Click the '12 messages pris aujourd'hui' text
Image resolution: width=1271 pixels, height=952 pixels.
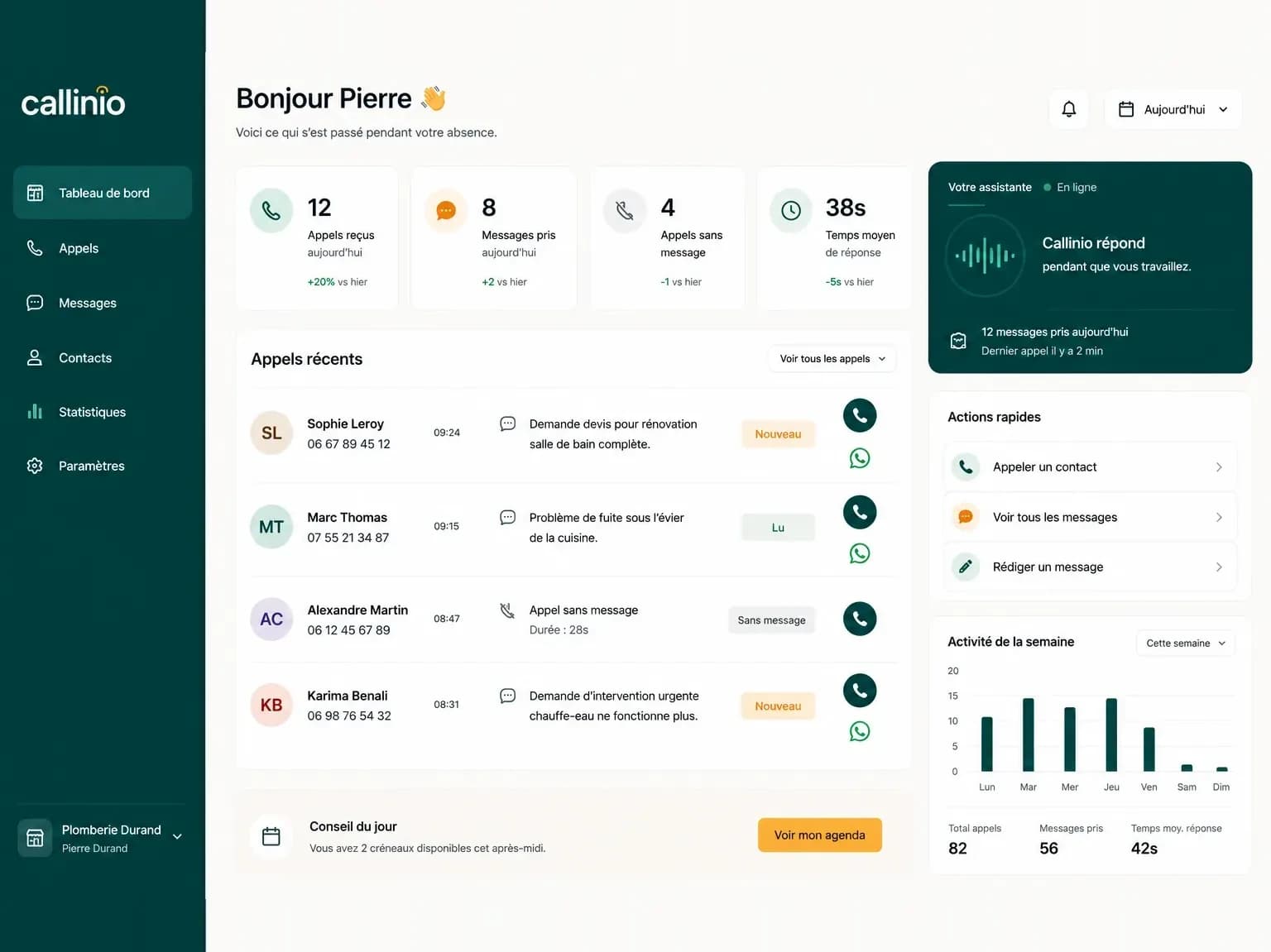[1054, 332]
